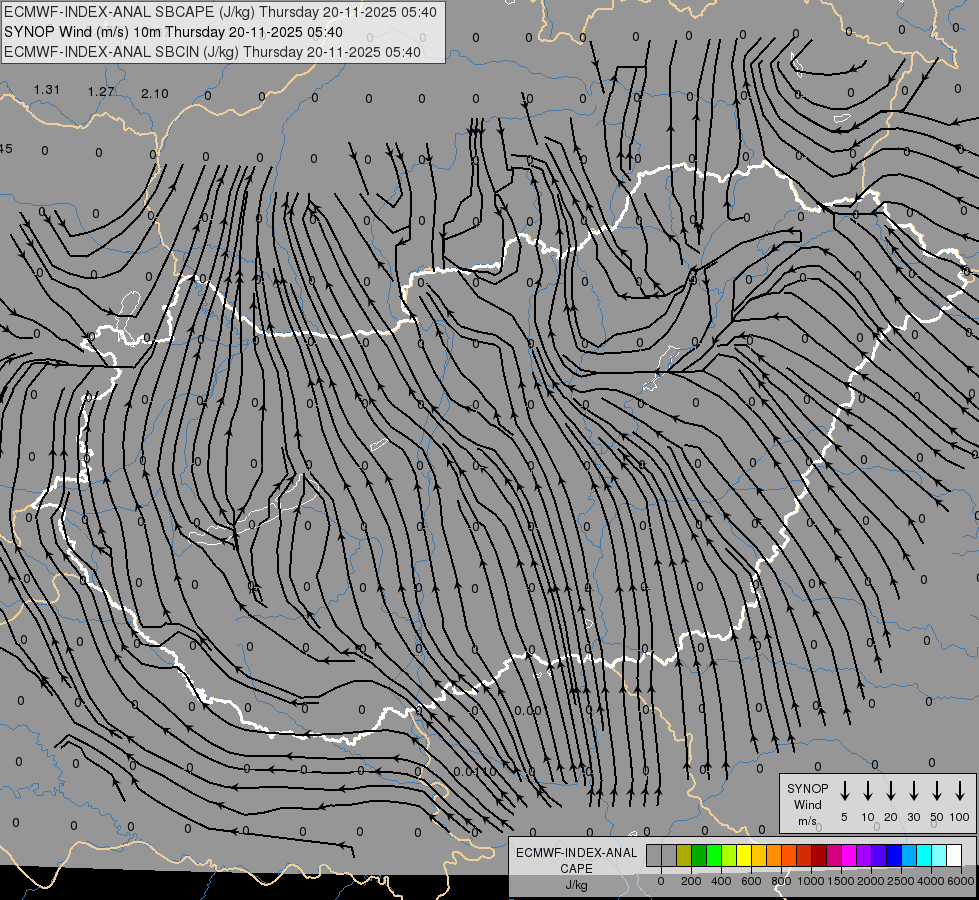979x900 pixels.
Task: Click the 800 tick label in CAPE legend
Action: coord(781,881)
